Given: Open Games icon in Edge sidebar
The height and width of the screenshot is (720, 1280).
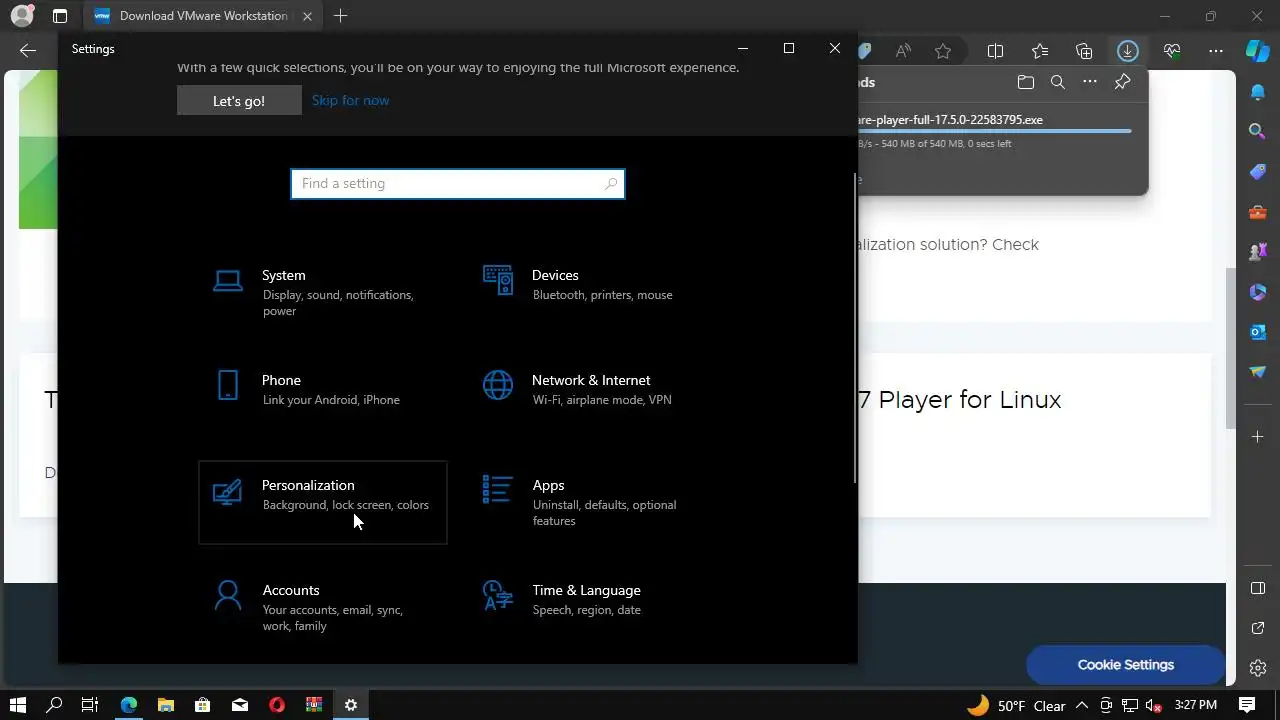Looking at the screenshot, I should [1258, 252].
